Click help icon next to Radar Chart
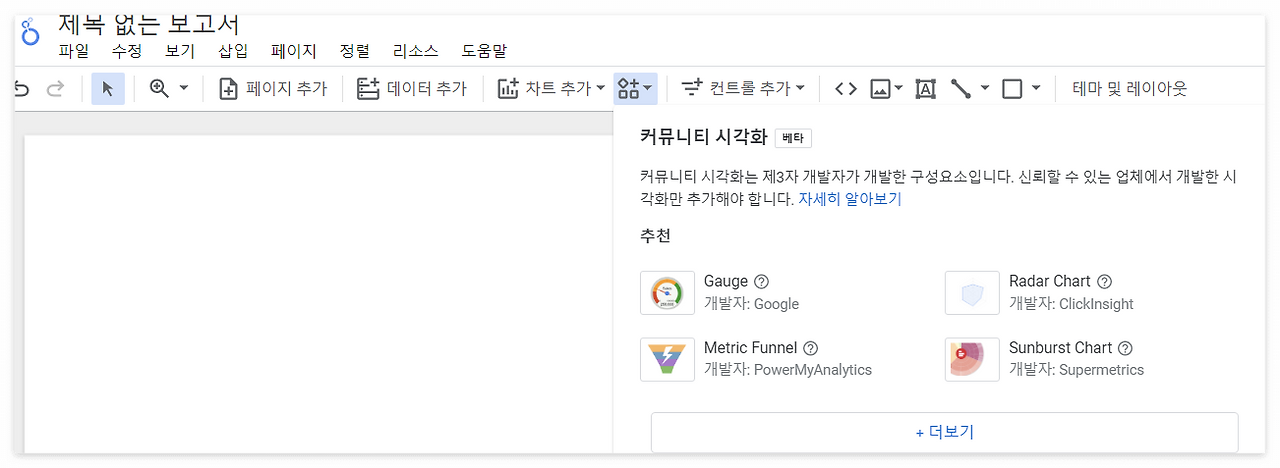 tap(1104, 282)
